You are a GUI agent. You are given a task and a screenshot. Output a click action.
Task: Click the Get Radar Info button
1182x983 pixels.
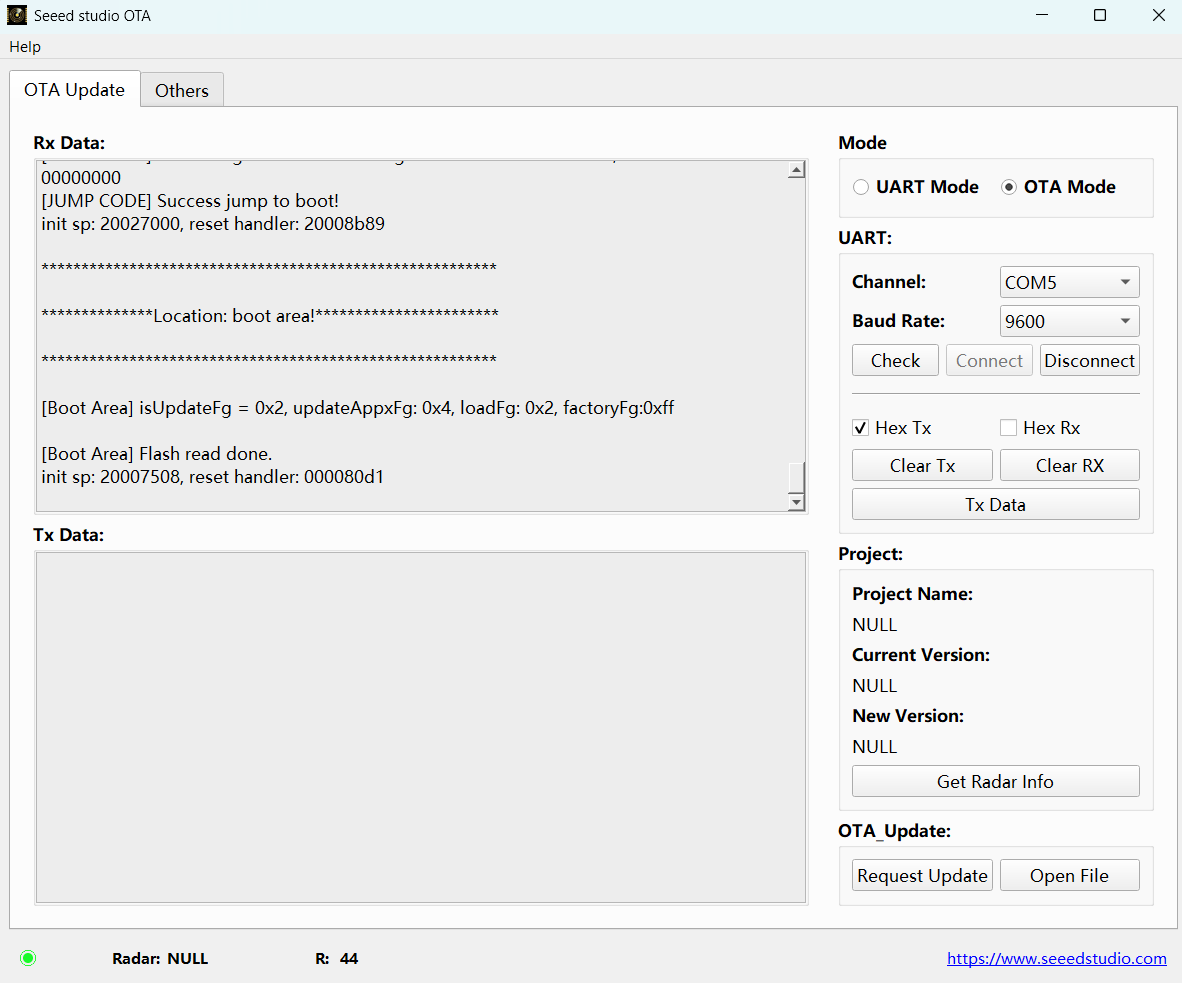coord(995,782)
